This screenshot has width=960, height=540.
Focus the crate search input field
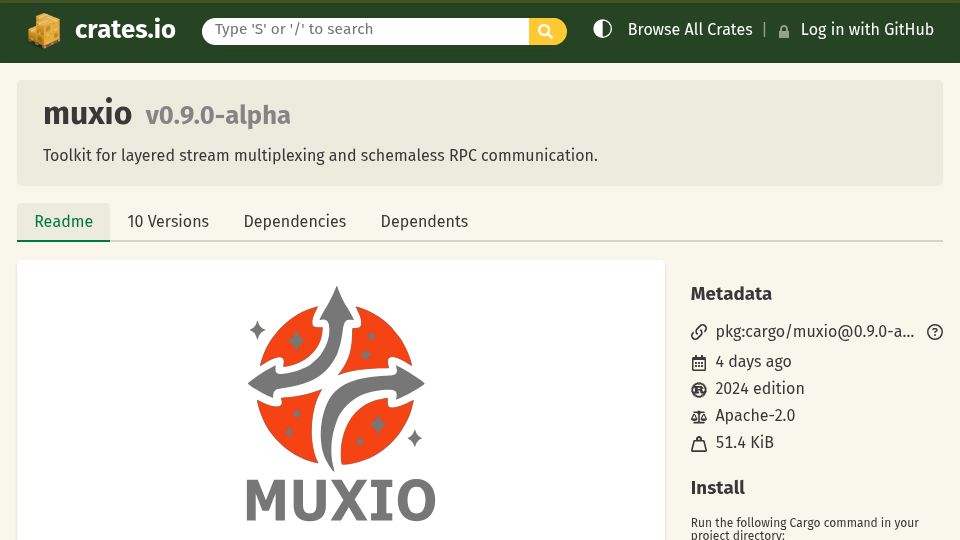(x=366, y=31)
